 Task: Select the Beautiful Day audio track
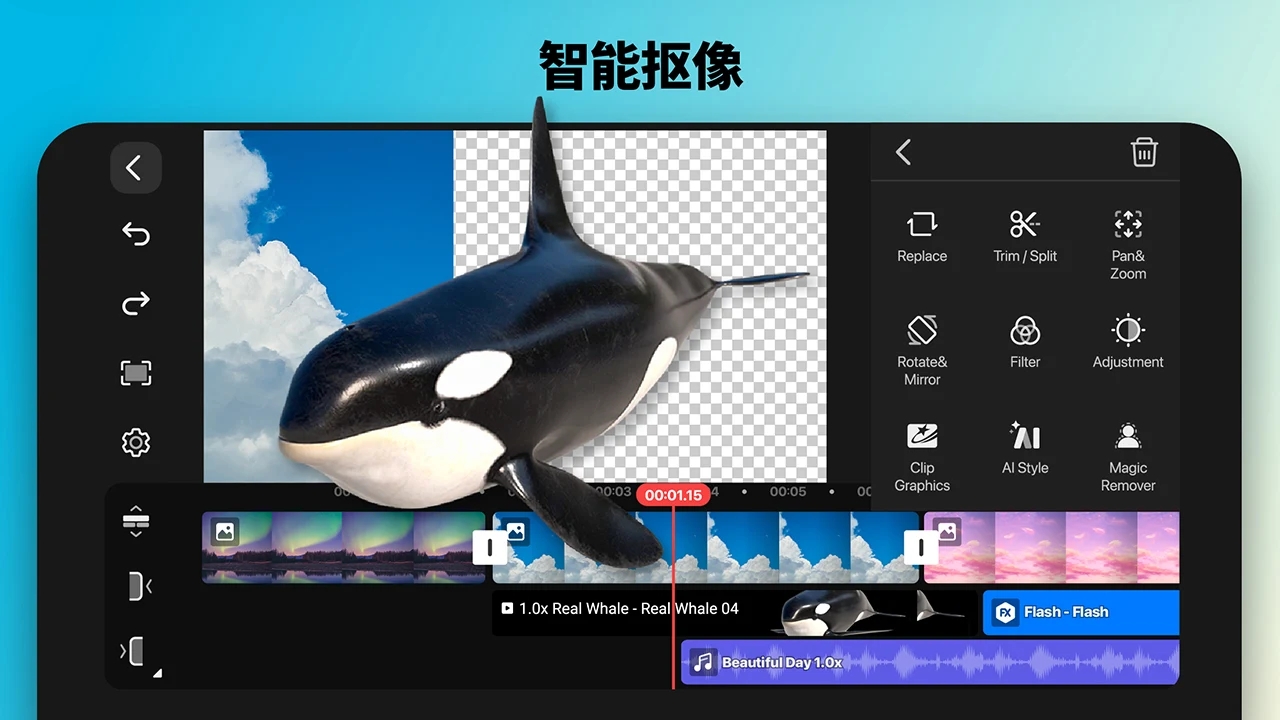(930, 663)
